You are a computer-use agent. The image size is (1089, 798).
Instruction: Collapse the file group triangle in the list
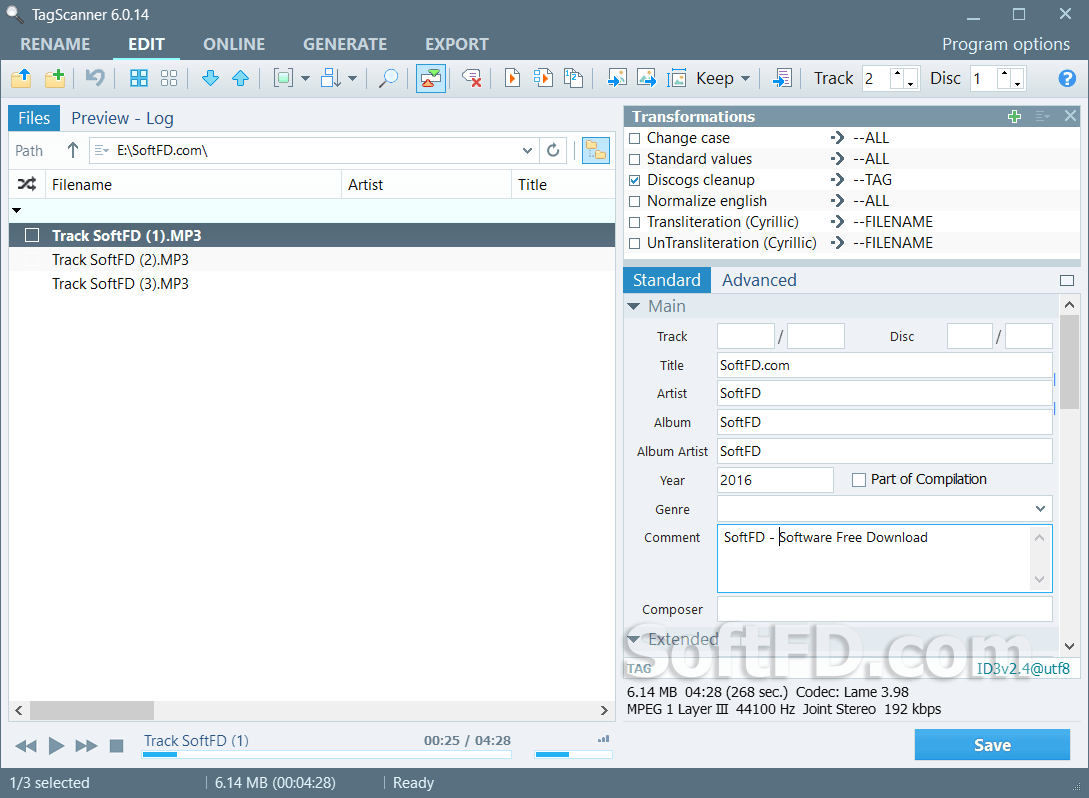17,210
